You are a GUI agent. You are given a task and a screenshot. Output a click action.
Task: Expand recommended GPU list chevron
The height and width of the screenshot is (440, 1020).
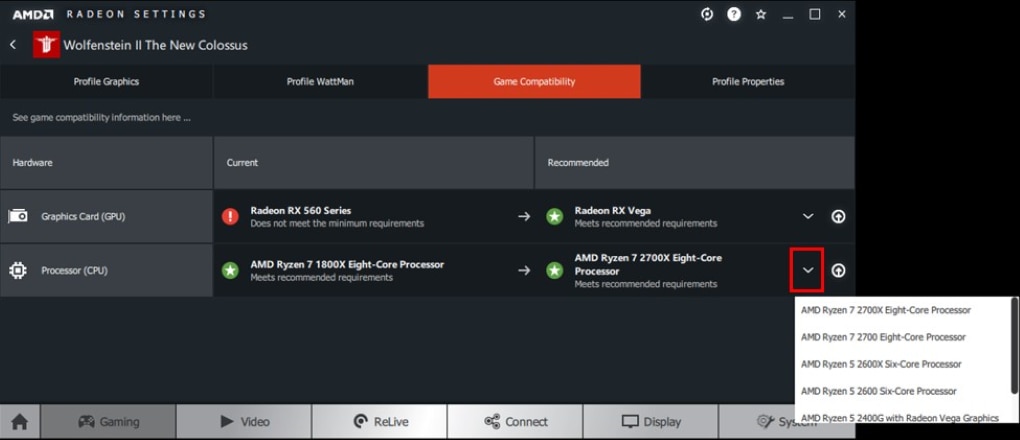click(808, 216)
